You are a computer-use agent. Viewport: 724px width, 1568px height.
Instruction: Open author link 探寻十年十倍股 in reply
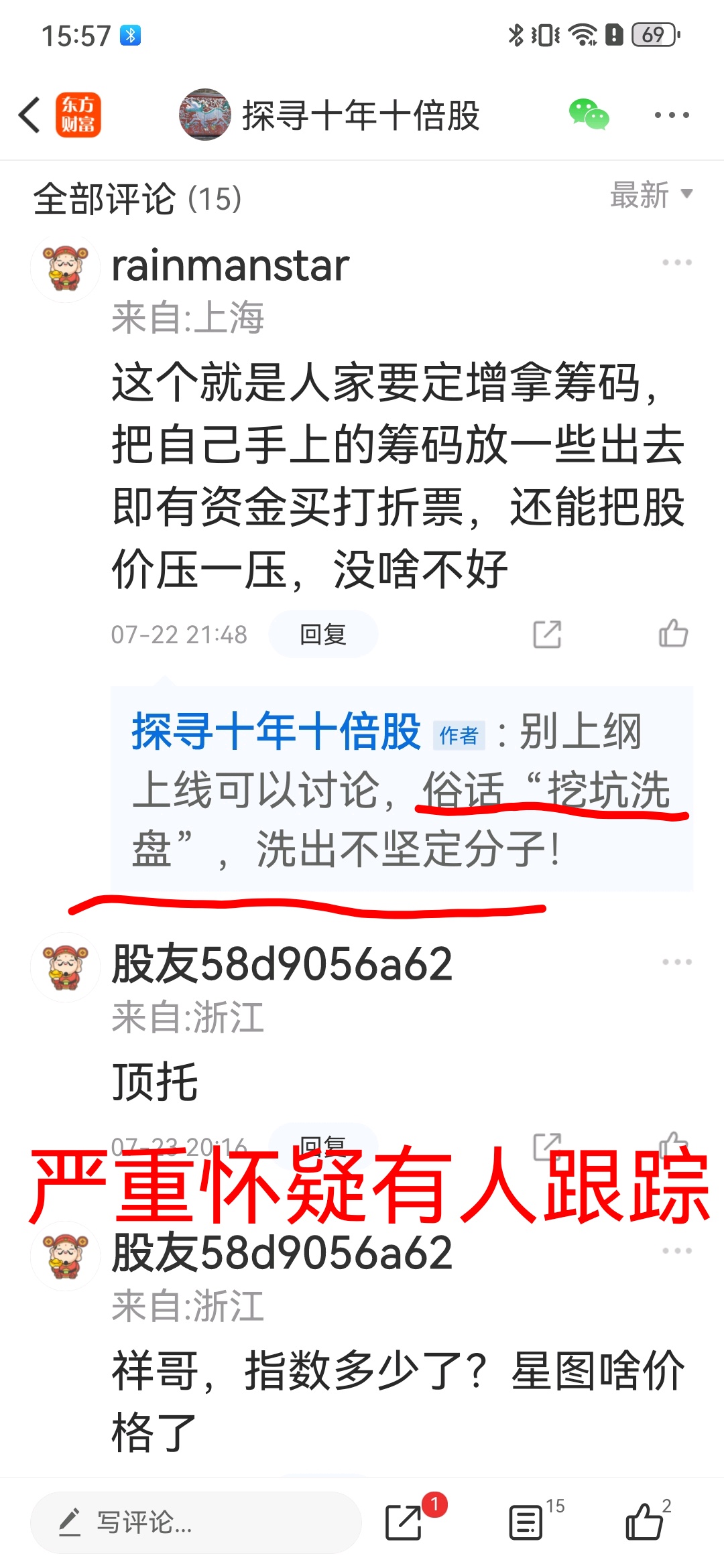[x=276, y=731]
